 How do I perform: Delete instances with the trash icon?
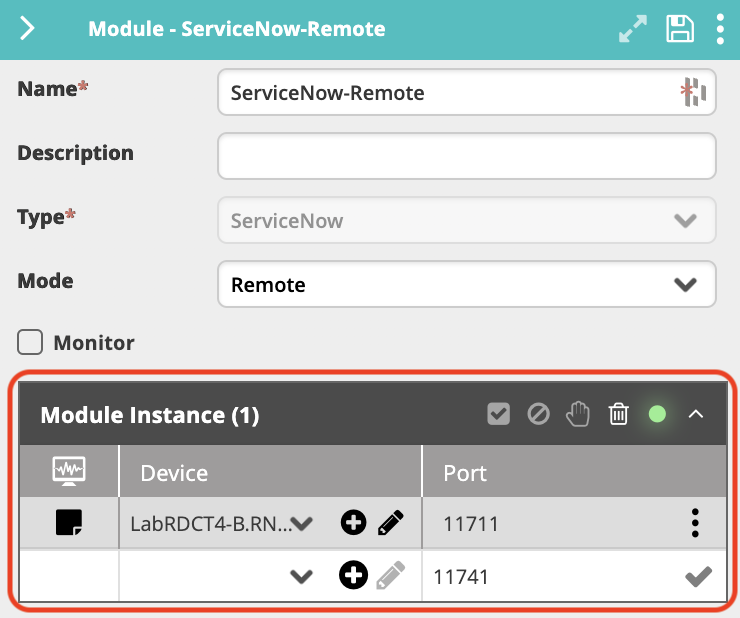pos(618,414)
